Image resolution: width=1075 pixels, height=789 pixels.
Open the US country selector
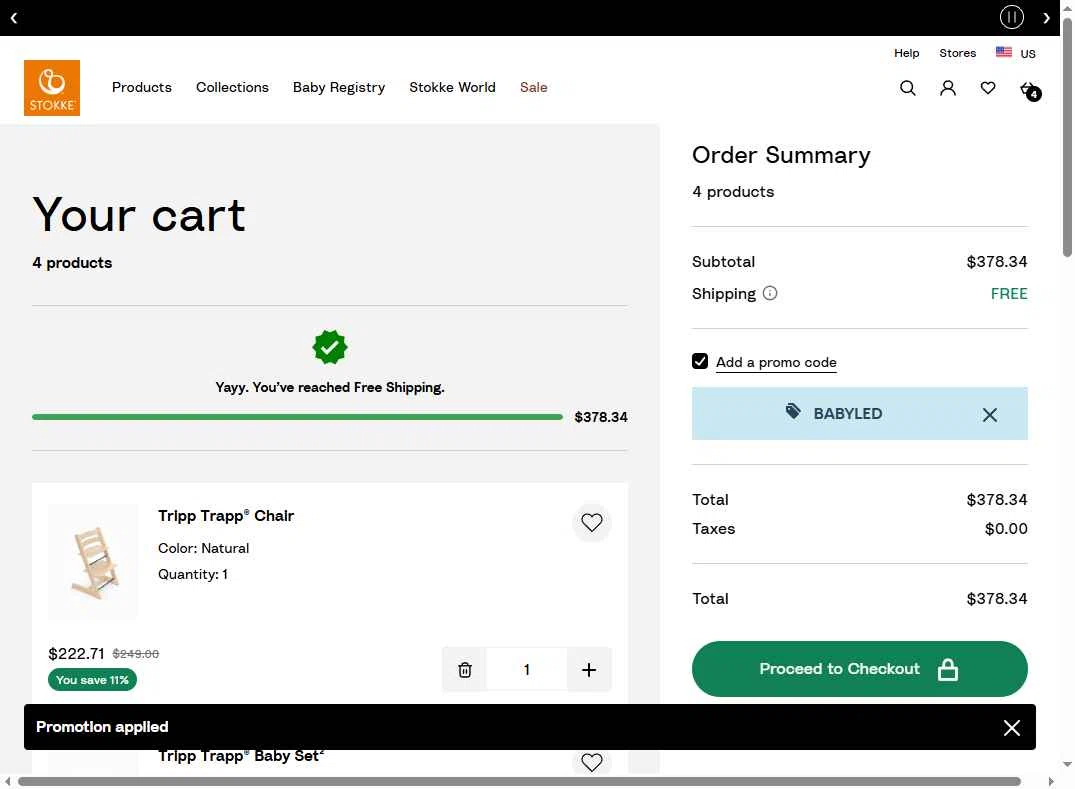coord(1015,53)
